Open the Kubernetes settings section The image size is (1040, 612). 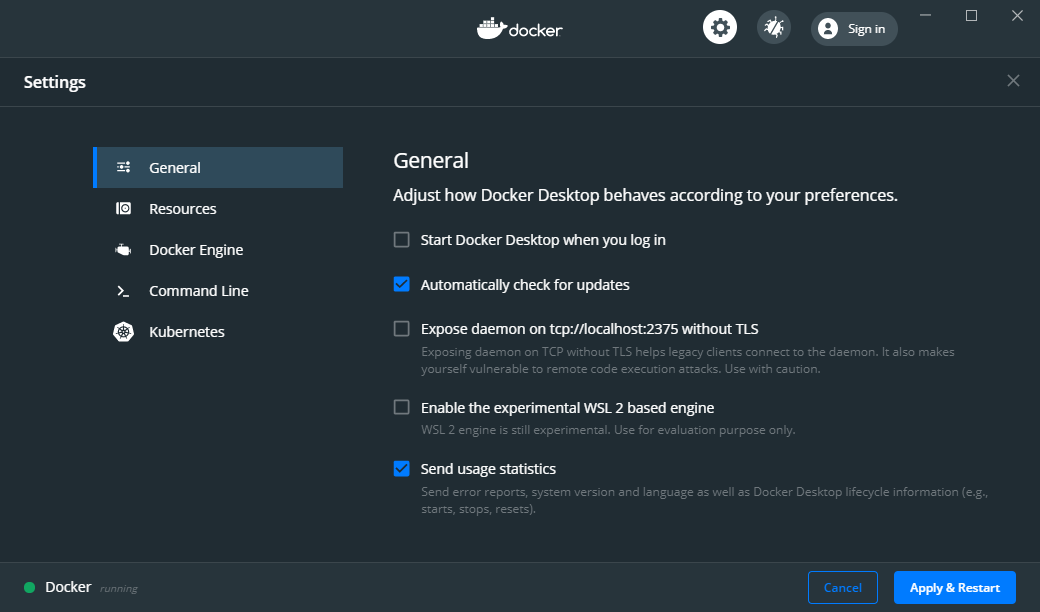coord(187,331)
